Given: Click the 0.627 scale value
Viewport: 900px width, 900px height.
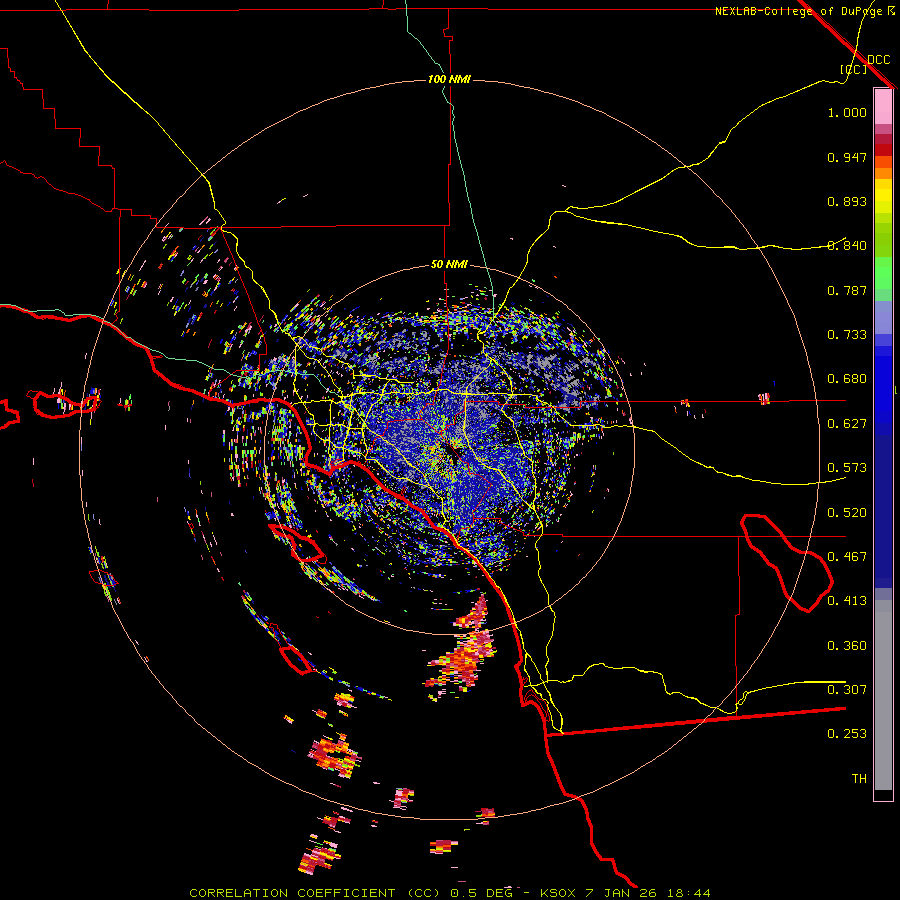Looking at the screenshot, I should [847, 424].
